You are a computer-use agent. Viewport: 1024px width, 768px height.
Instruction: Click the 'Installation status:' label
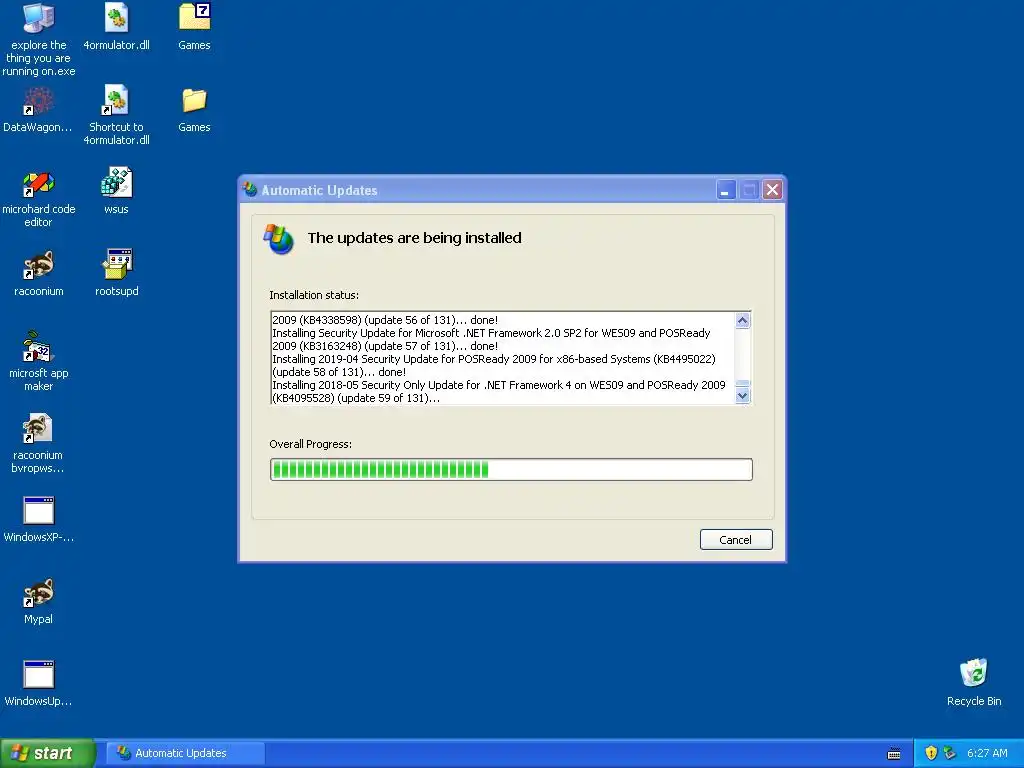pyautogui.click(x=314, y=295)
